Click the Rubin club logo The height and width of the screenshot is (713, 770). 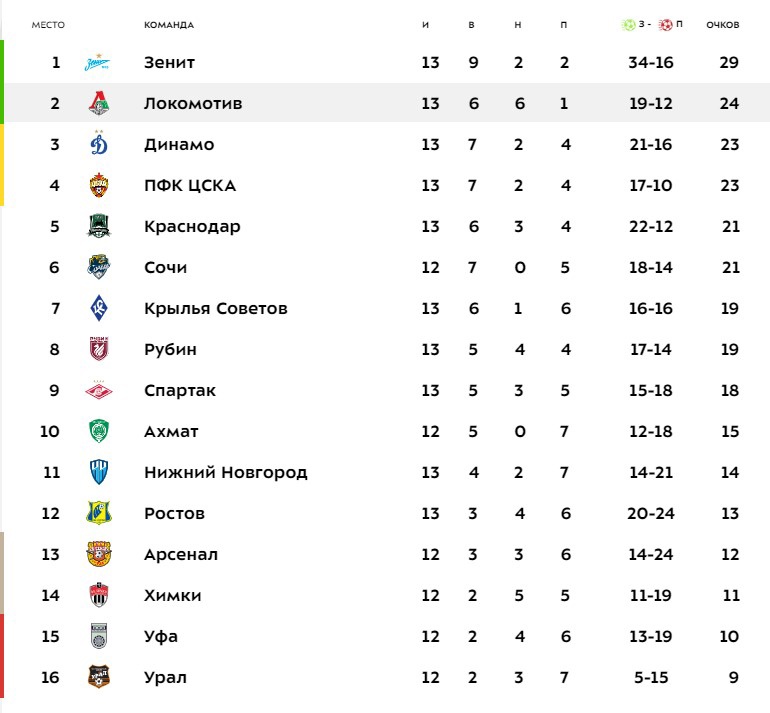(98, 350)
